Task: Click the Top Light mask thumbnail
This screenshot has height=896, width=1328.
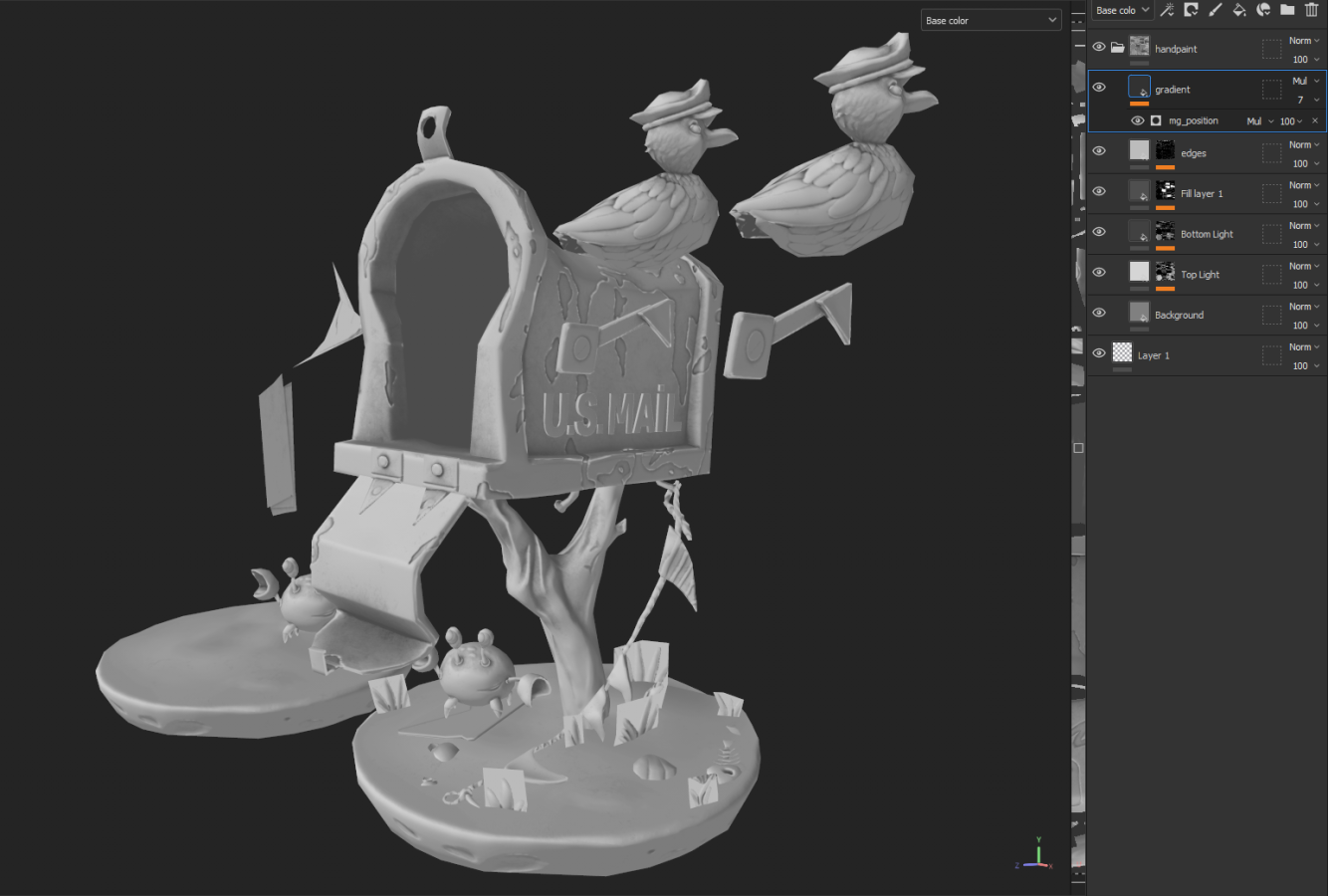Action: pos(1165,271)
